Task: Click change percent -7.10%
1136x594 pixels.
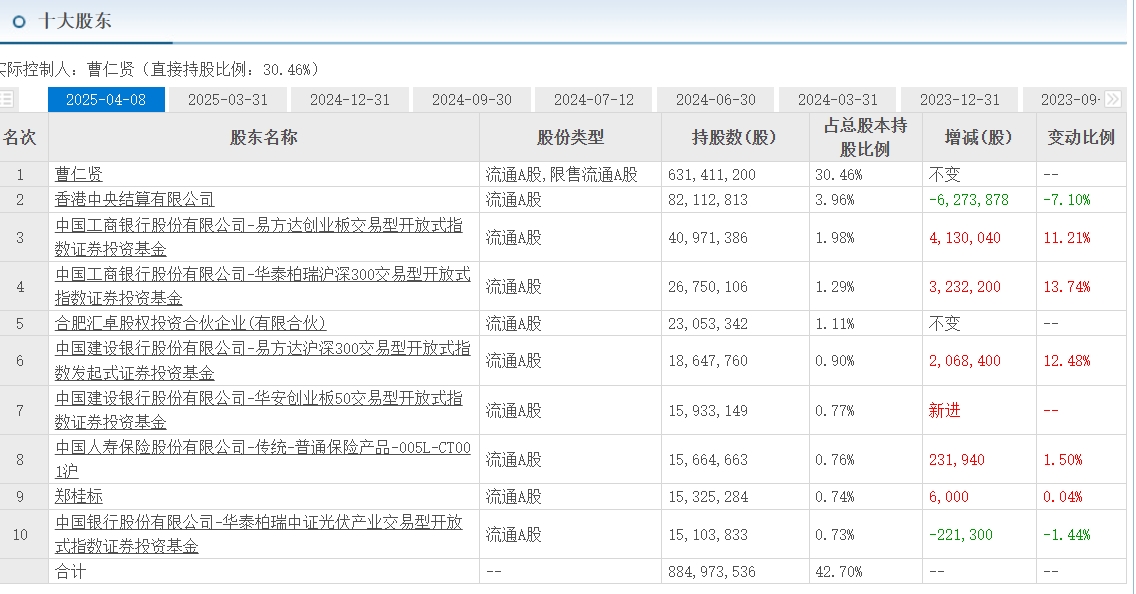Action: click(x=1066, y=199)
